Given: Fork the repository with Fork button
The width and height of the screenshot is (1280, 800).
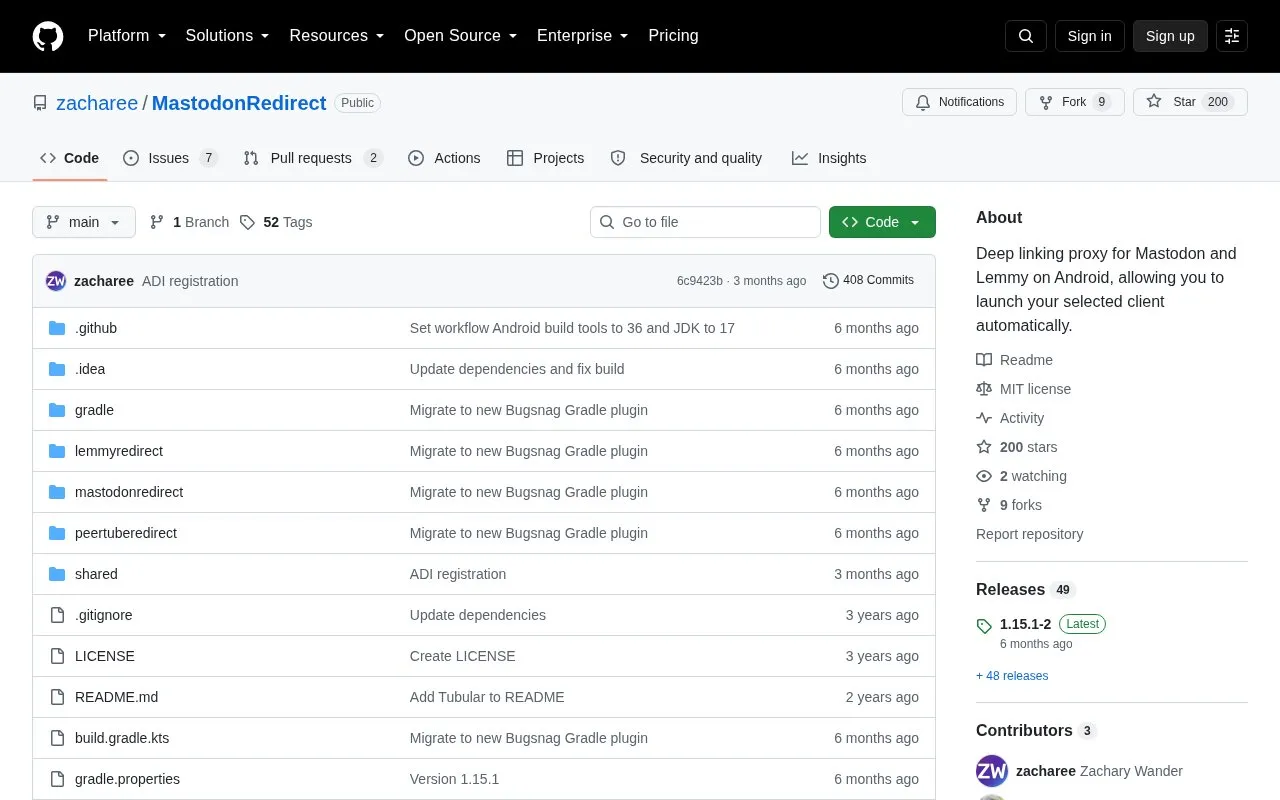Looking at the screenshot, I should point(1075,102).
